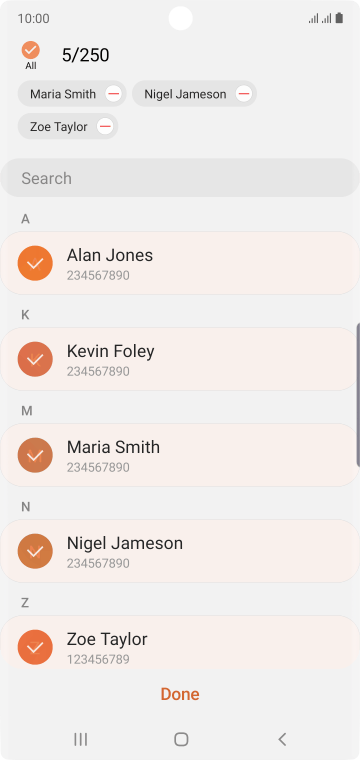Uncheck the Kevin Foley contact checkmark
Image resolution: width=360 pixels, height=760 pixels.
[x=35, y=359]
